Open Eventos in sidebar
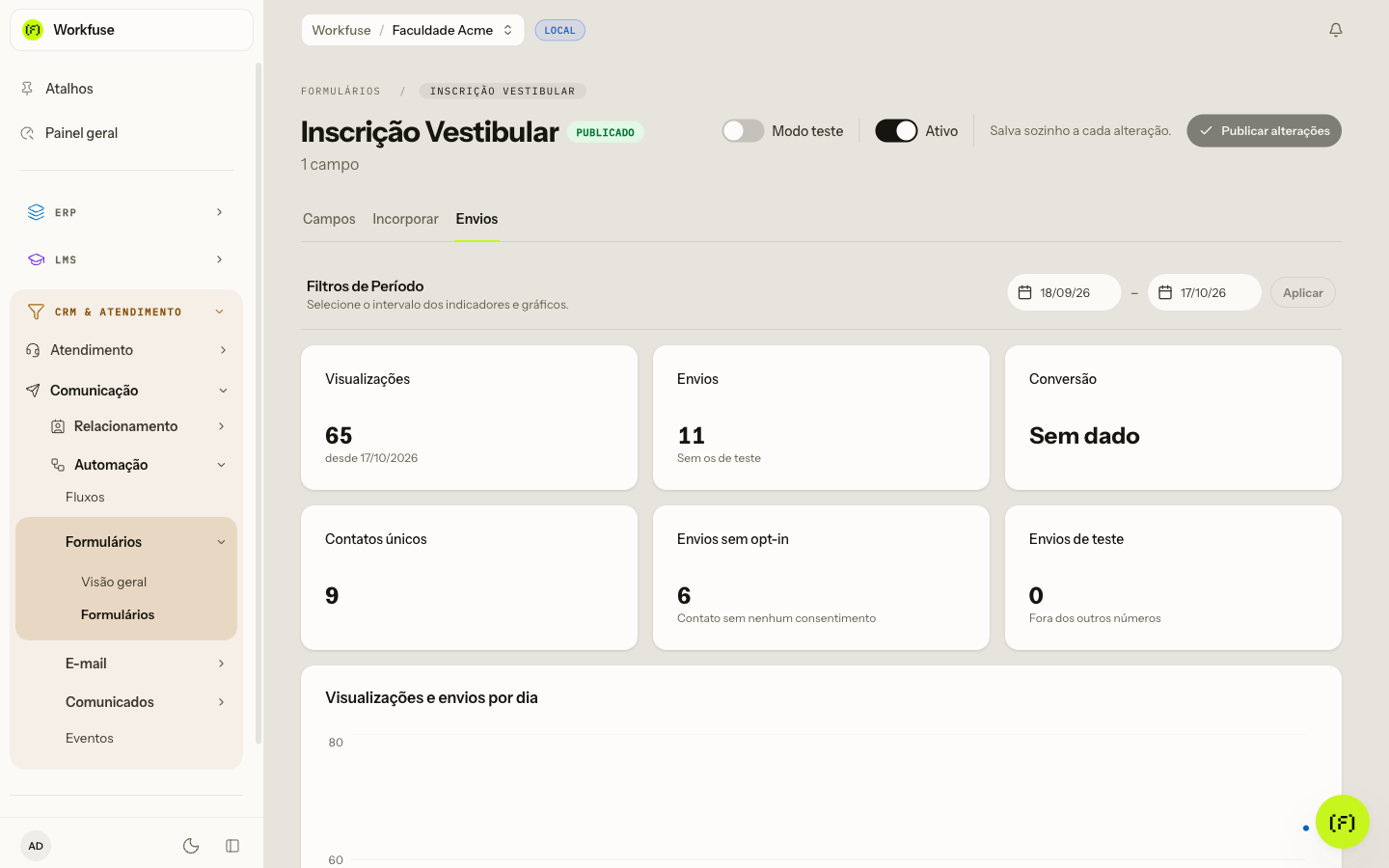This screenshot has height=868, width=1389. coord(90,738)
